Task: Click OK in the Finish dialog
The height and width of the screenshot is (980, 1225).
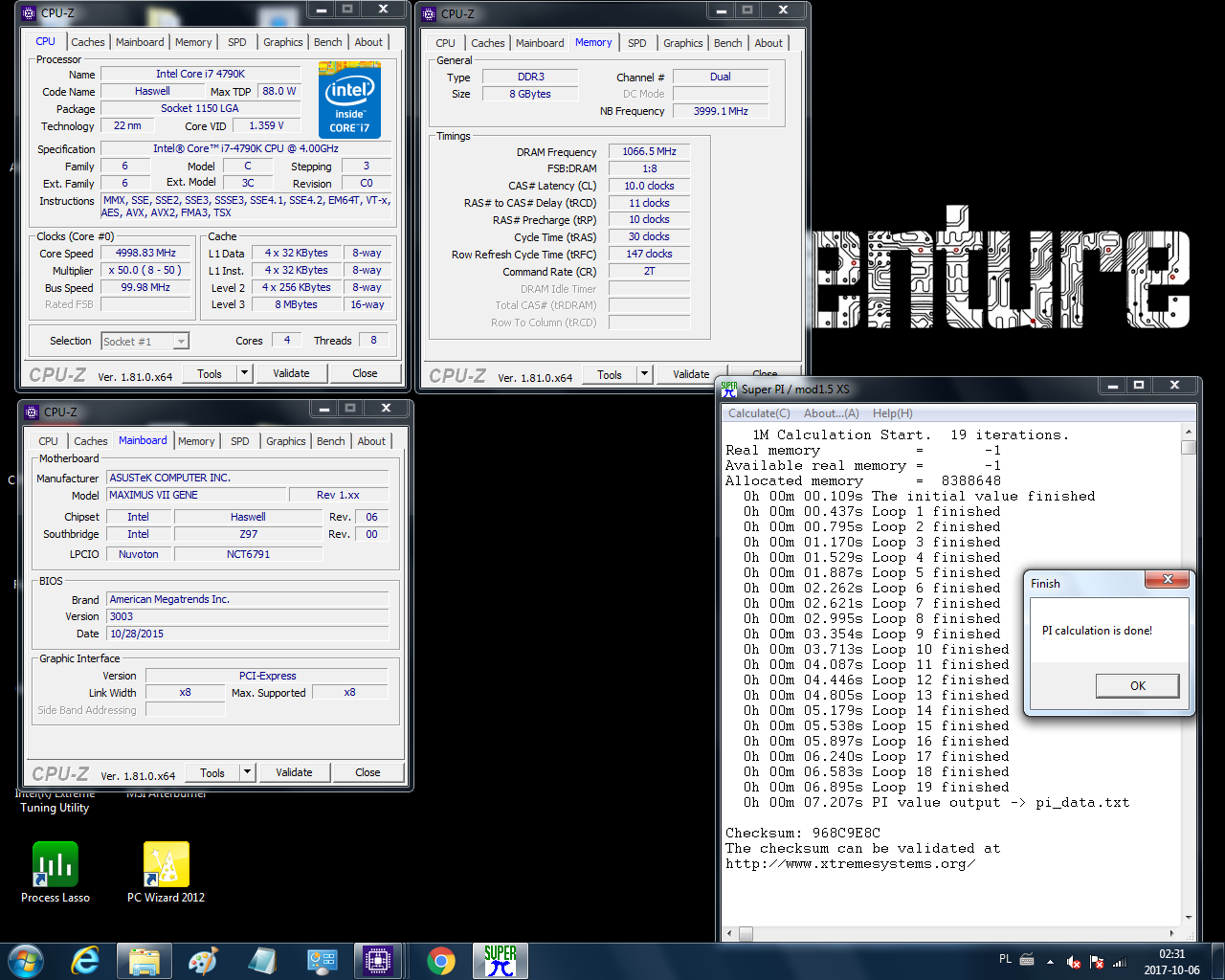Action: click(1138, 686)
